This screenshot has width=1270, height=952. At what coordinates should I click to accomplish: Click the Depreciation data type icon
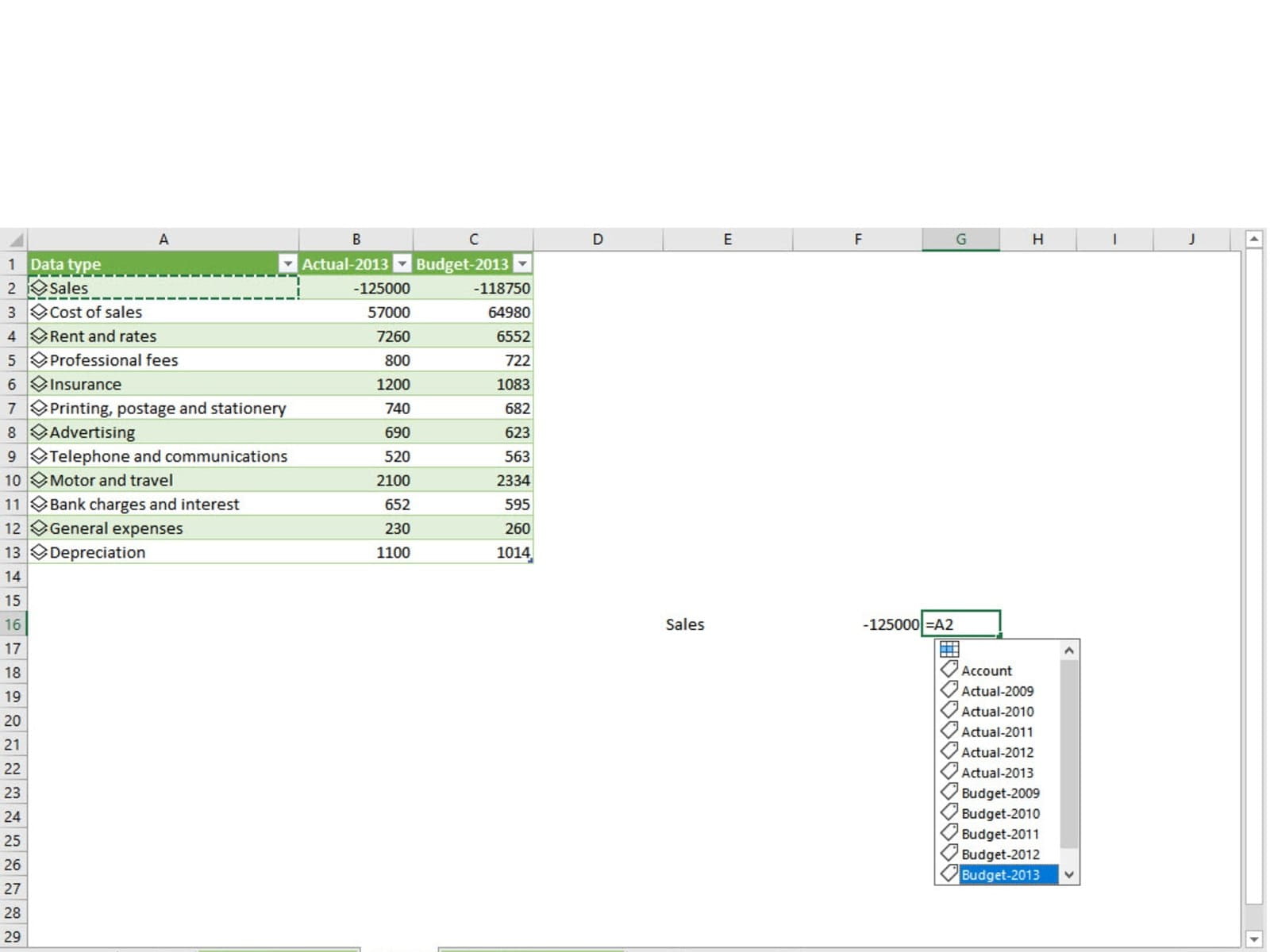38,552
